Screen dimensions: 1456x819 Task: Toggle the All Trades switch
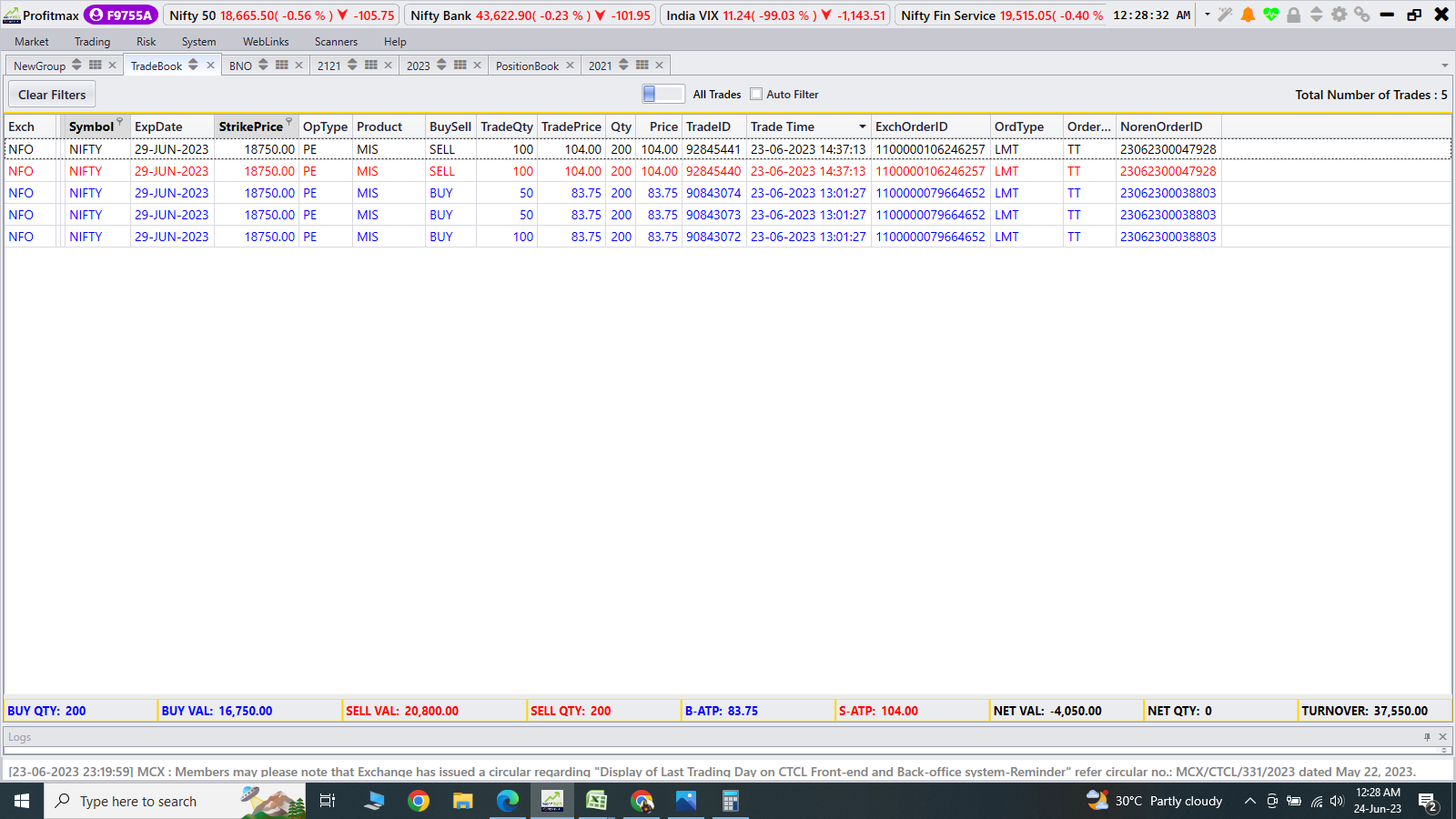tap(662, 94)
